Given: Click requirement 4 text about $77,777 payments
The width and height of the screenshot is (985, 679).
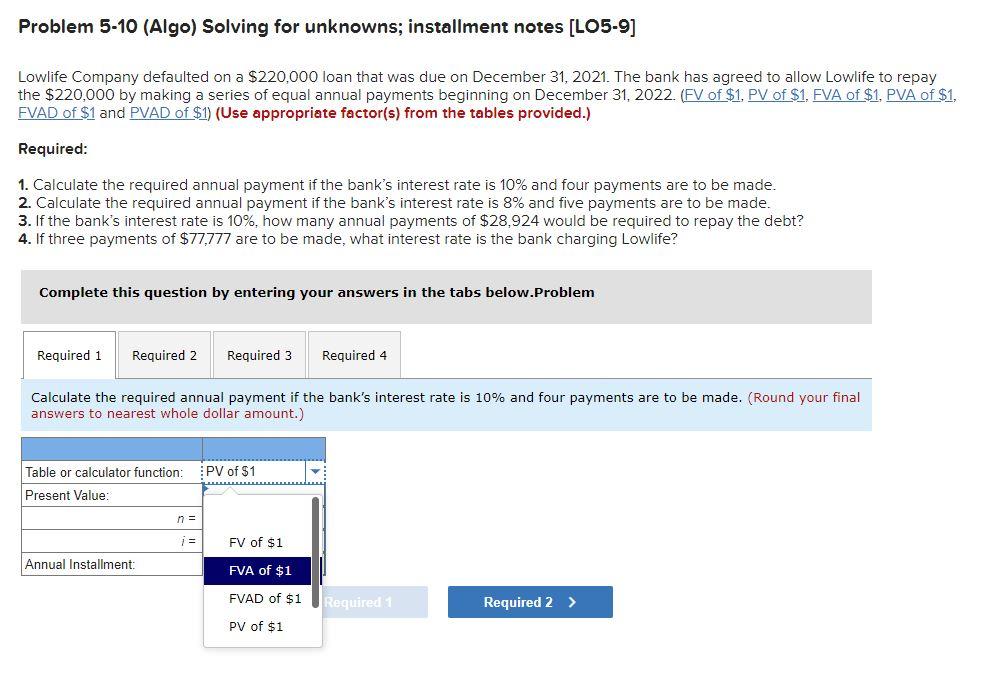Looking at the screenshot, I should [348, 239].
